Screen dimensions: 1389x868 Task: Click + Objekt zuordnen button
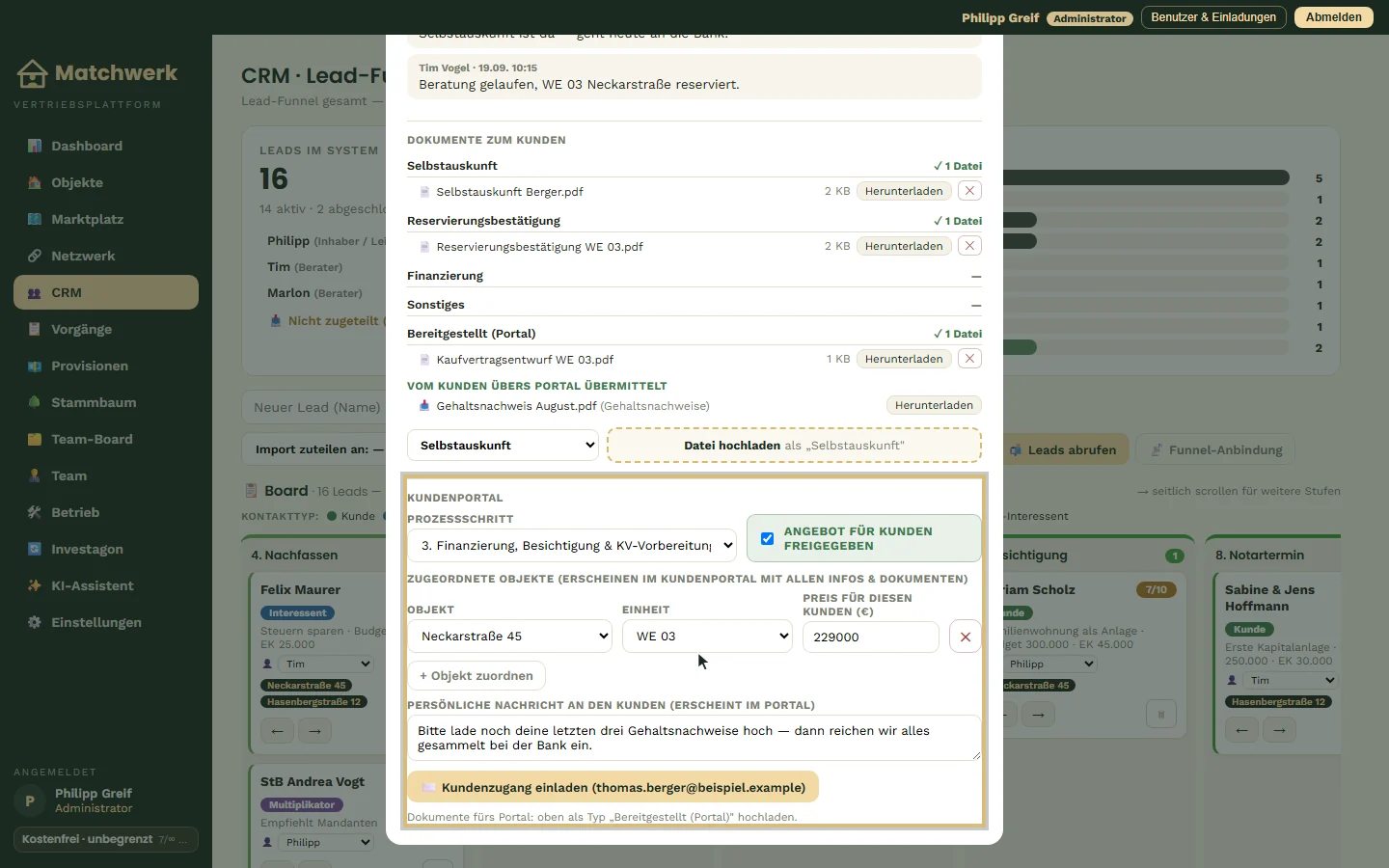point(477,676)
